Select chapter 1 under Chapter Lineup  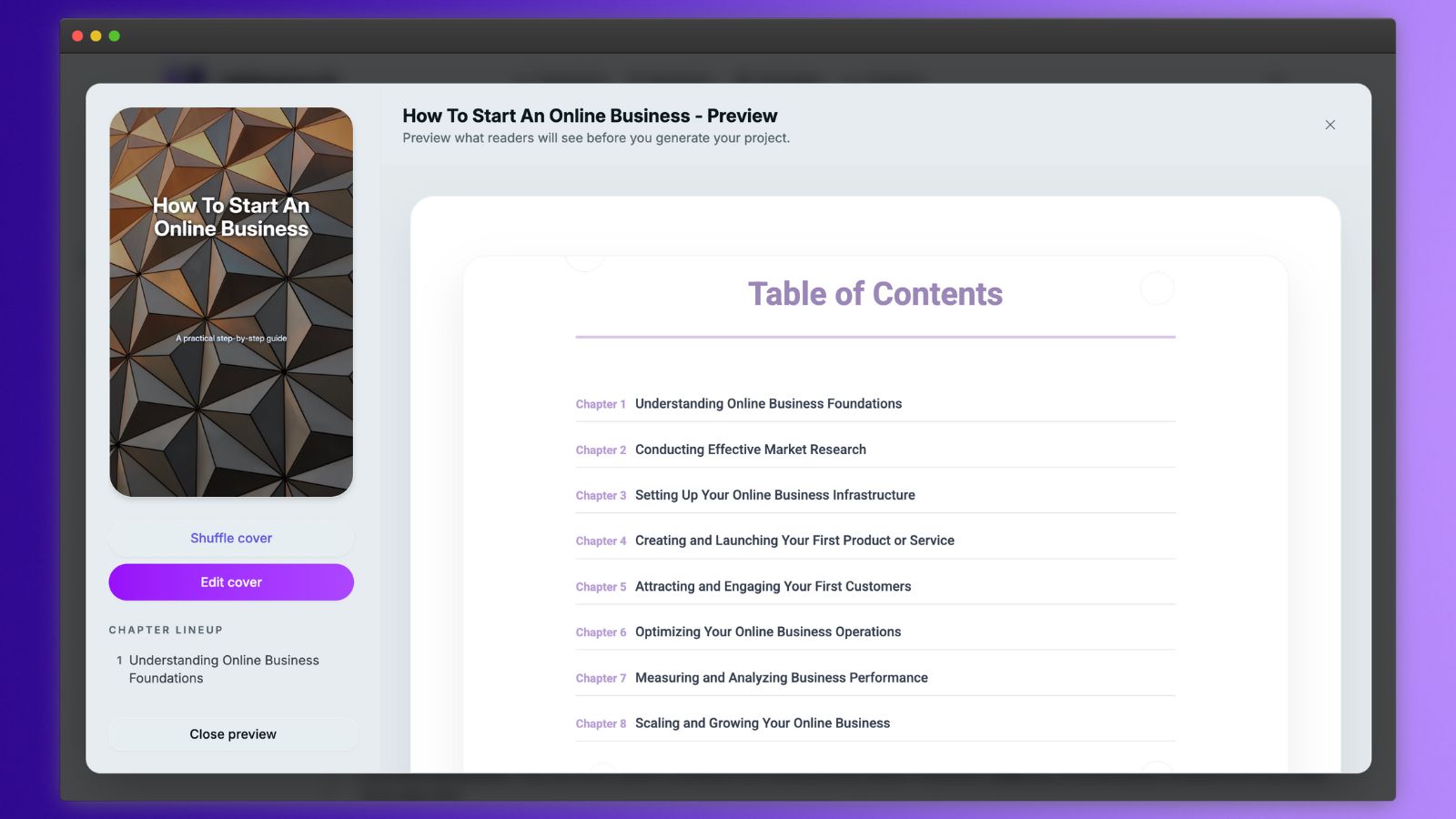(224, 669)
